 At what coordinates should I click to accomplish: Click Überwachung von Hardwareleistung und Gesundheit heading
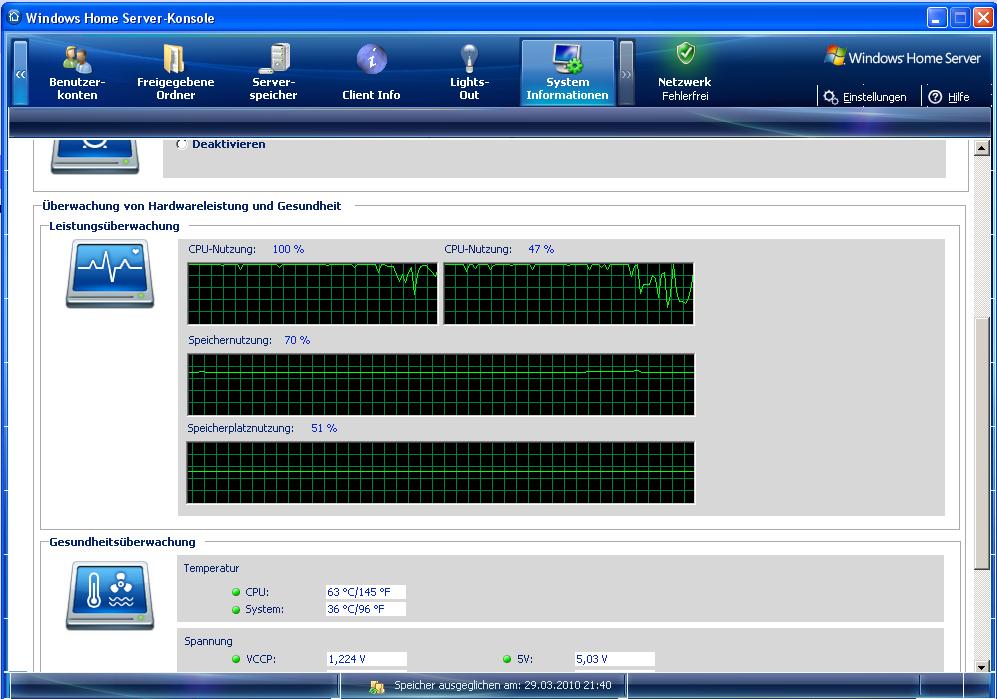coord(191,205)
